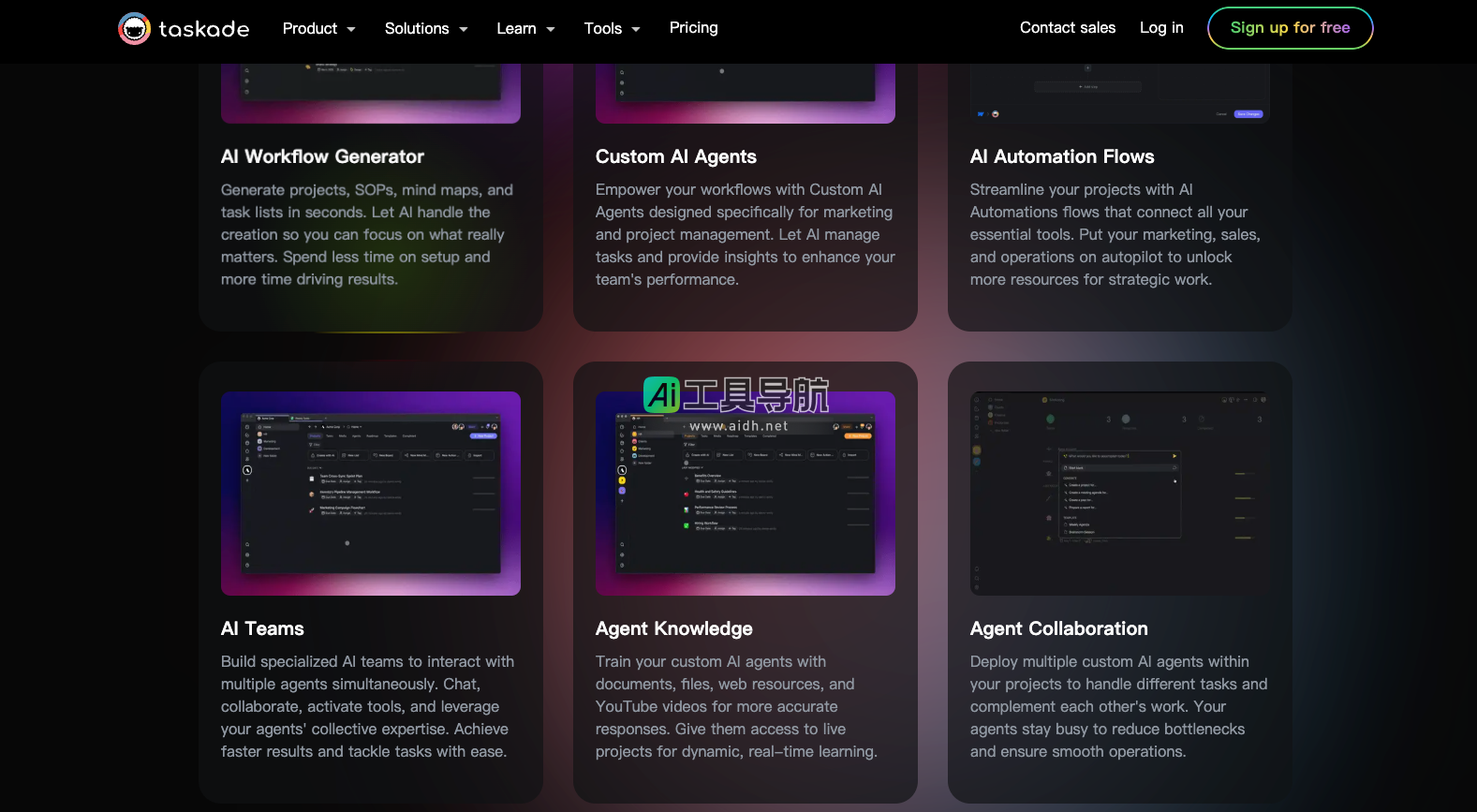Click the AI Workflow Generator preview image
The height and width of the screenshot is (812, 1477).
370,94
